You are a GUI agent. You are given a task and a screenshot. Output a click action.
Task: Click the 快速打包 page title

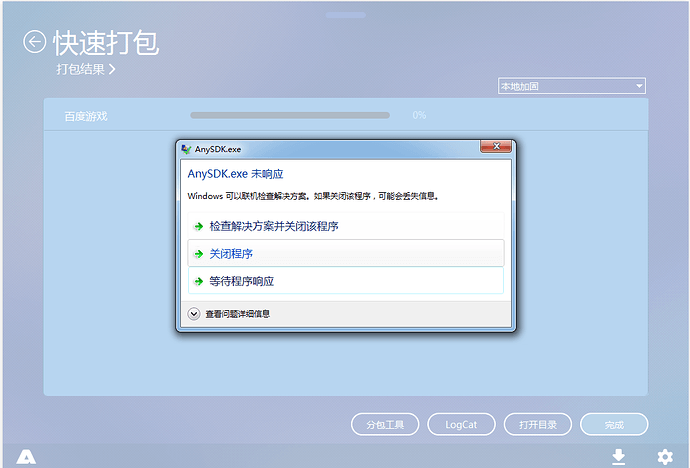(x=106, y=43)
